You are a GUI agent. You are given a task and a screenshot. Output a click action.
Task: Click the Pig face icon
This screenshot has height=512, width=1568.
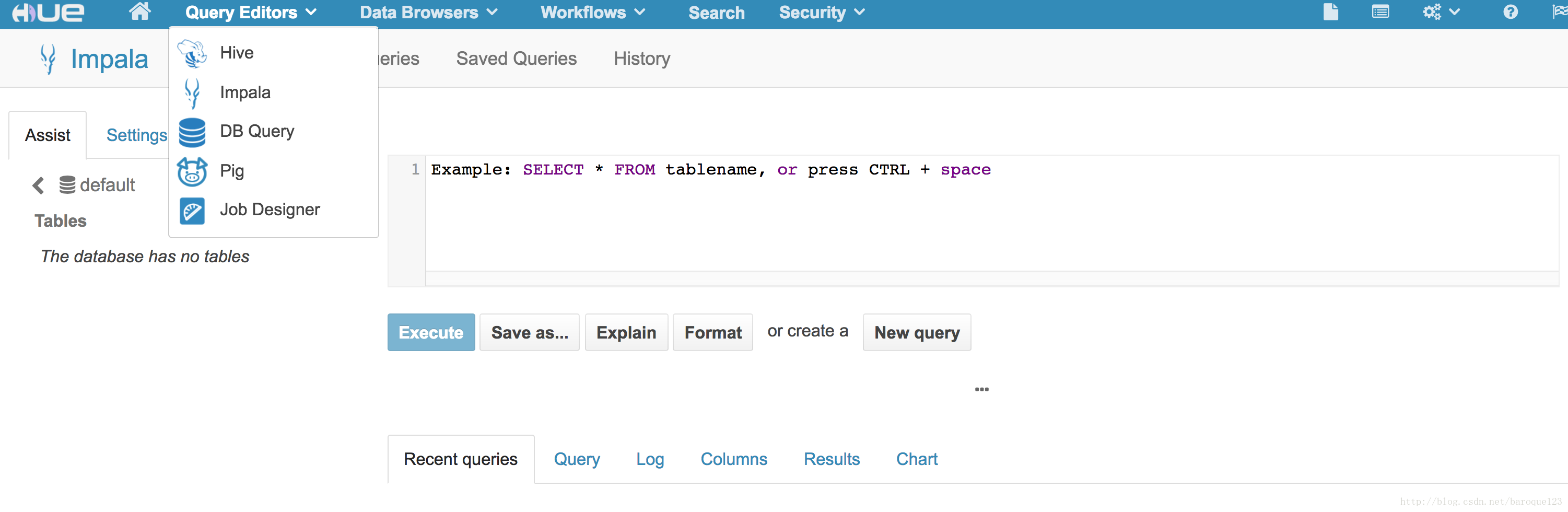coord(192,172)
